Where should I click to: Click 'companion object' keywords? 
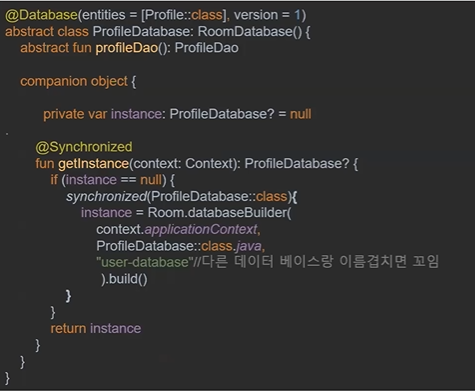click(x=74, y=81)
